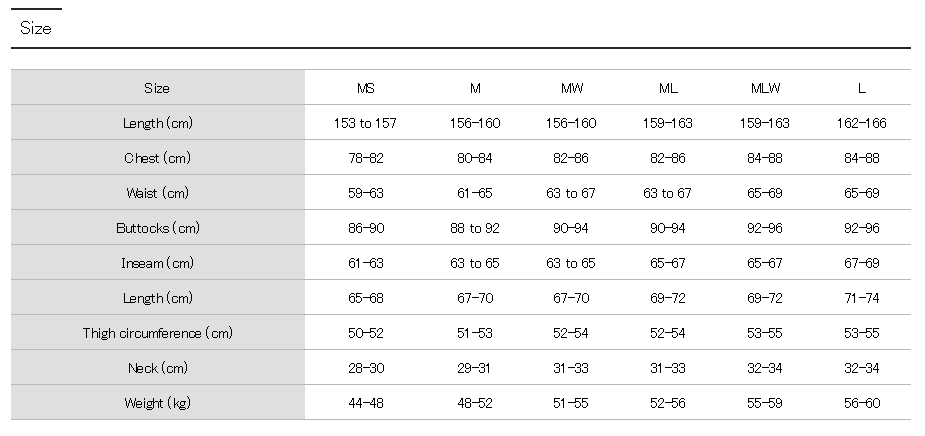Click the 28-30 neck value
This screenshot has width=925, height=436.
tap(365, 368)
